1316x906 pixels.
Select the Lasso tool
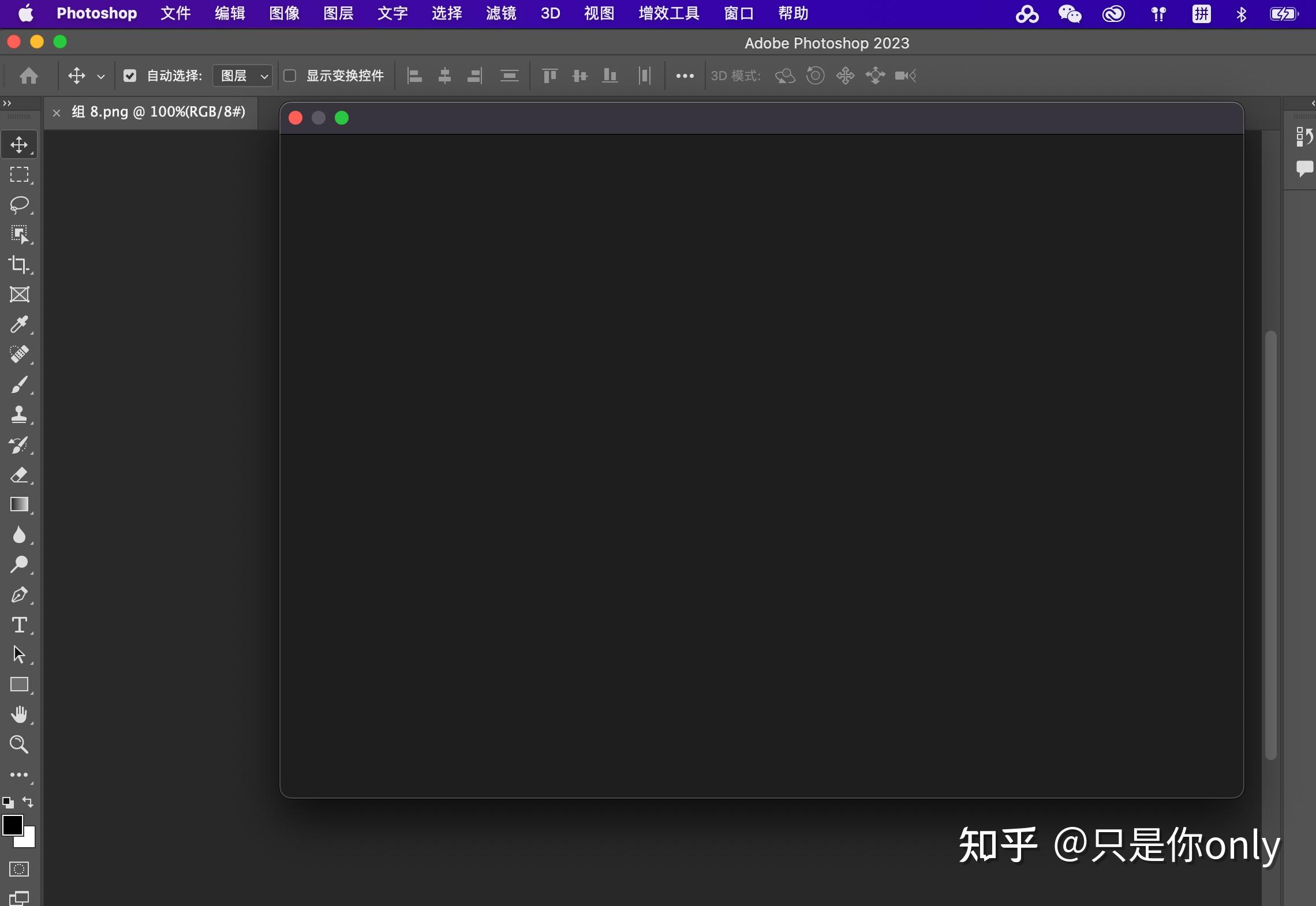point(19,205)
